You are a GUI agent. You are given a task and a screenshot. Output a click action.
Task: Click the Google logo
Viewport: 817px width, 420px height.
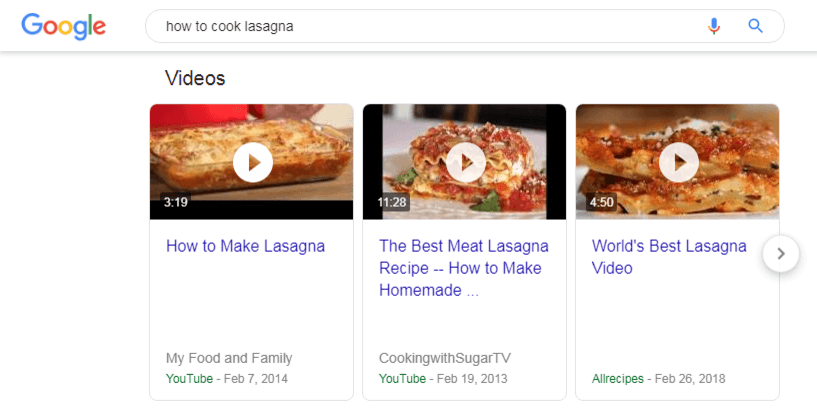(x=64, y=26)
